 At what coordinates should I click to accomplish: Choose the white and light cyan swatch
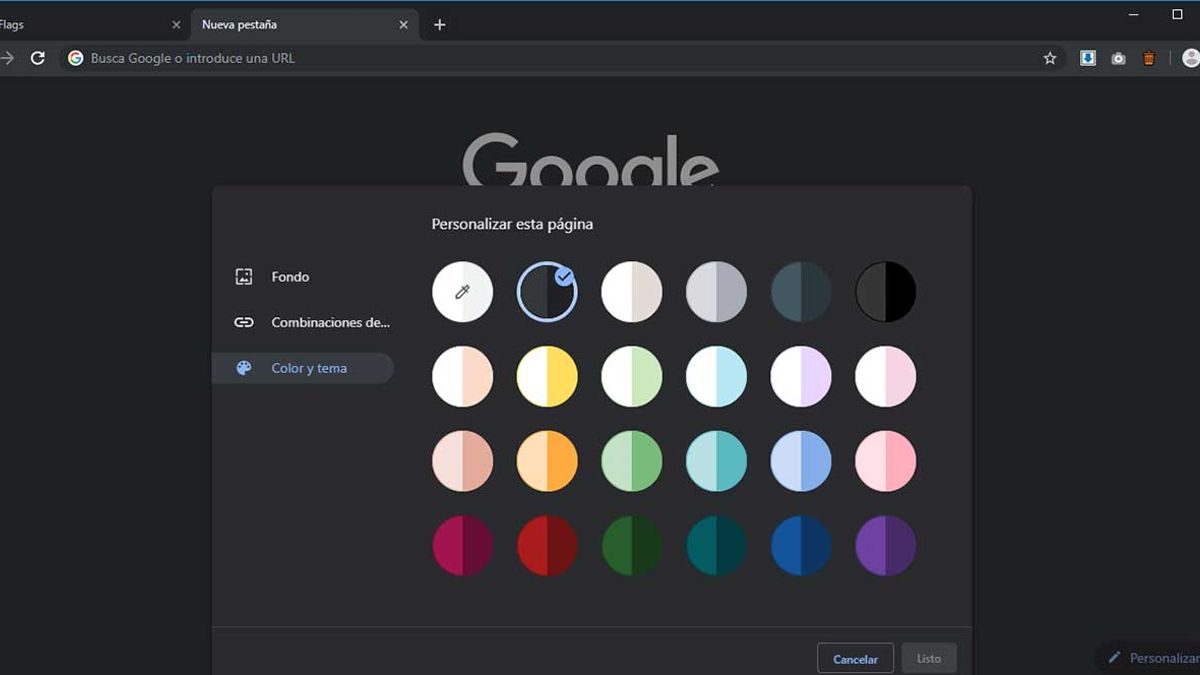(716, 377)
